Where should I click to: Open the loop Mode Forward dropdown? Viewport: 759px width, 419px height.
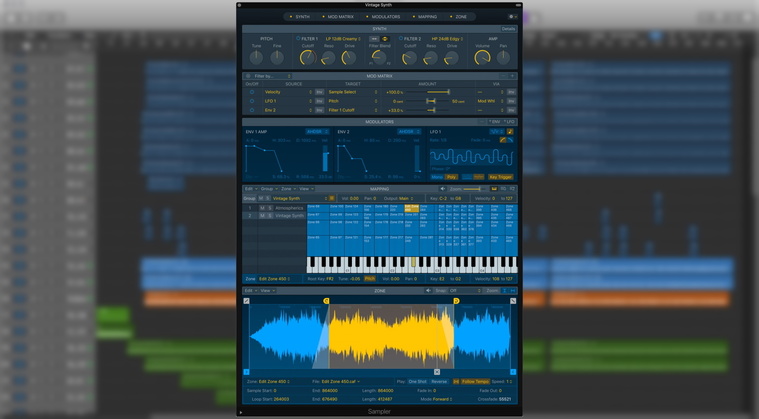[x=443, y=399]
